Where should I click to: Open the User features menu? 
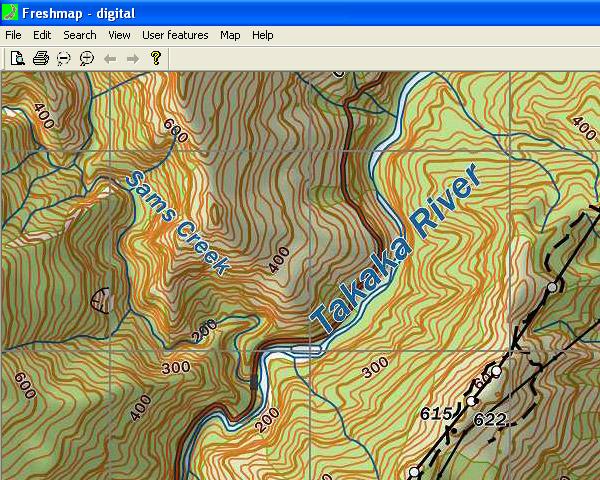pos(175,35)
